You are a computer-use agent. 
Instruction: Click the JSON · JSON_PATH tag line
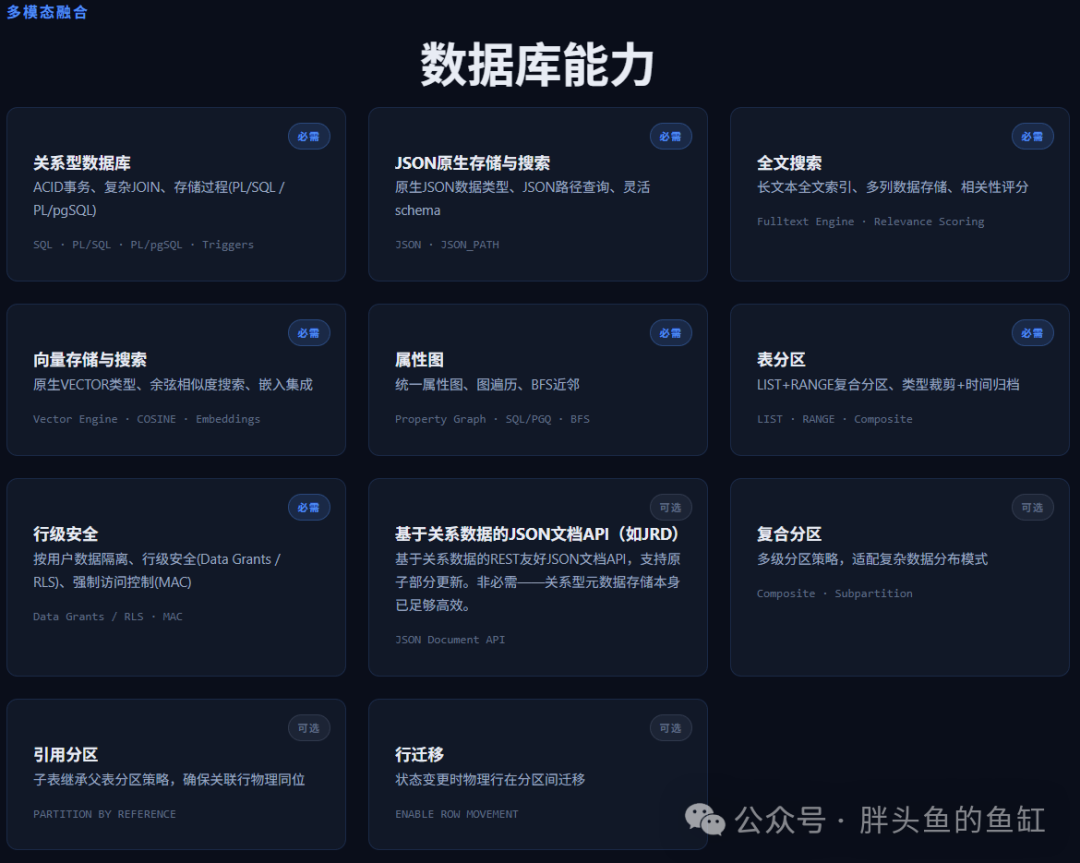click(447, 245)
